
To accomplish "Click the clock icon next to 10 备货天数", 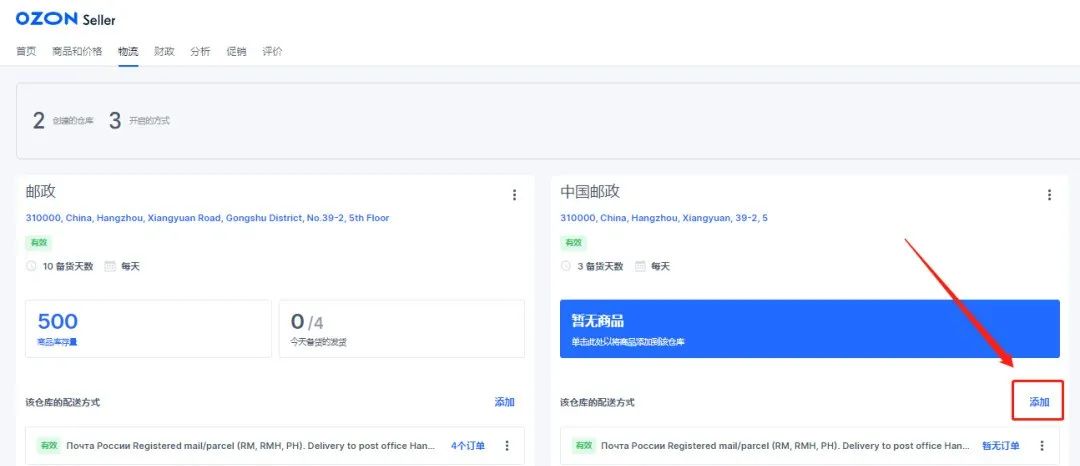I will point(31,266).
